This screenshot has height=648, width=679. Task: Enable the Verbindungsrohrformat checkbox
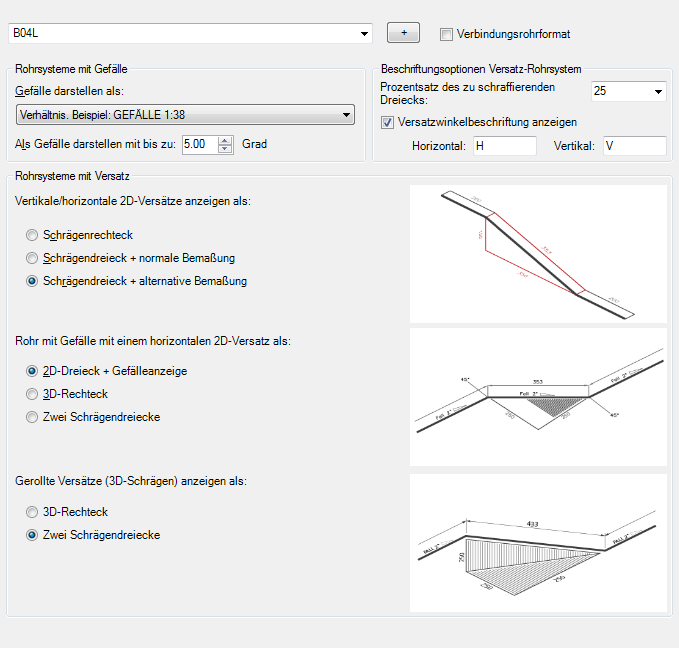(x=446, y=34)
